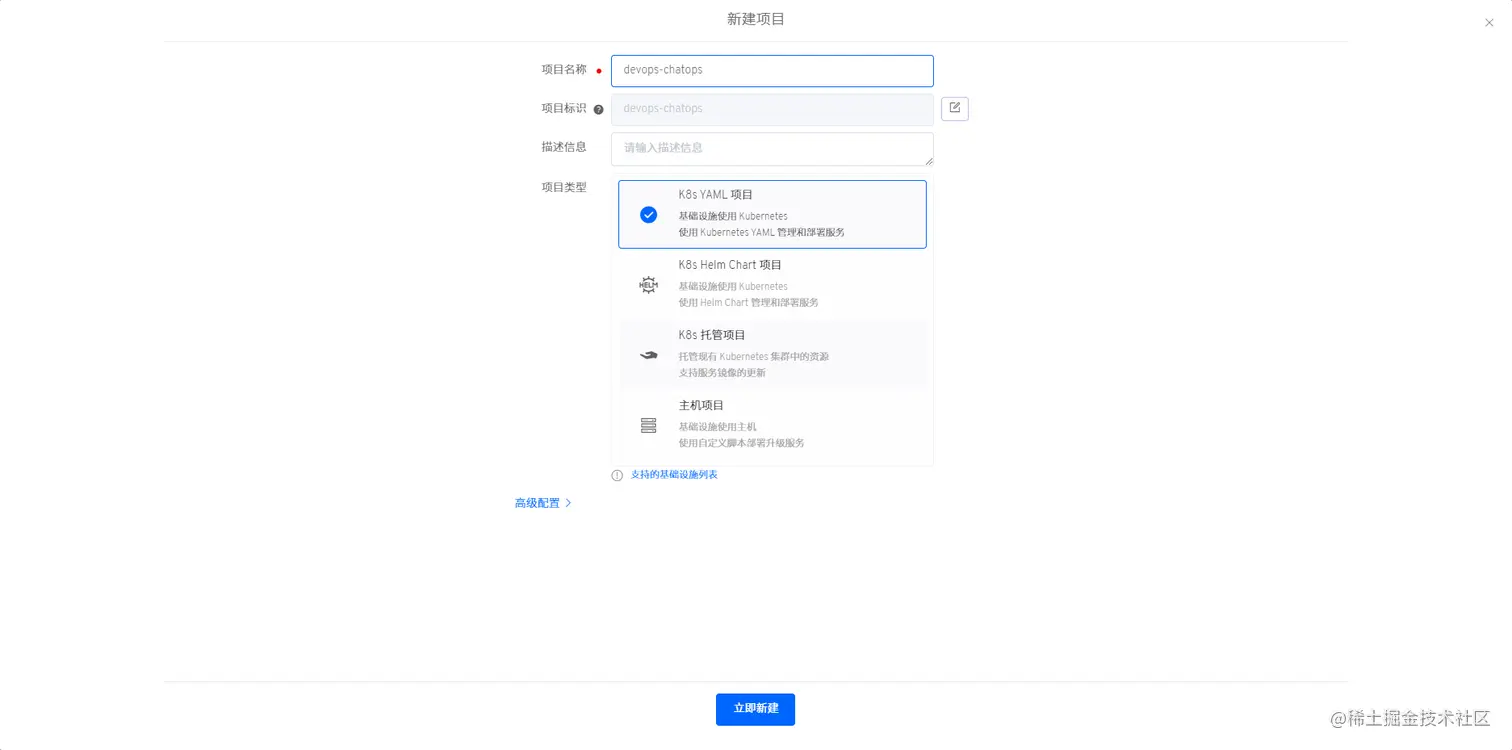
Task: Focus the 项目名称 input field
Action: (772, 71)
